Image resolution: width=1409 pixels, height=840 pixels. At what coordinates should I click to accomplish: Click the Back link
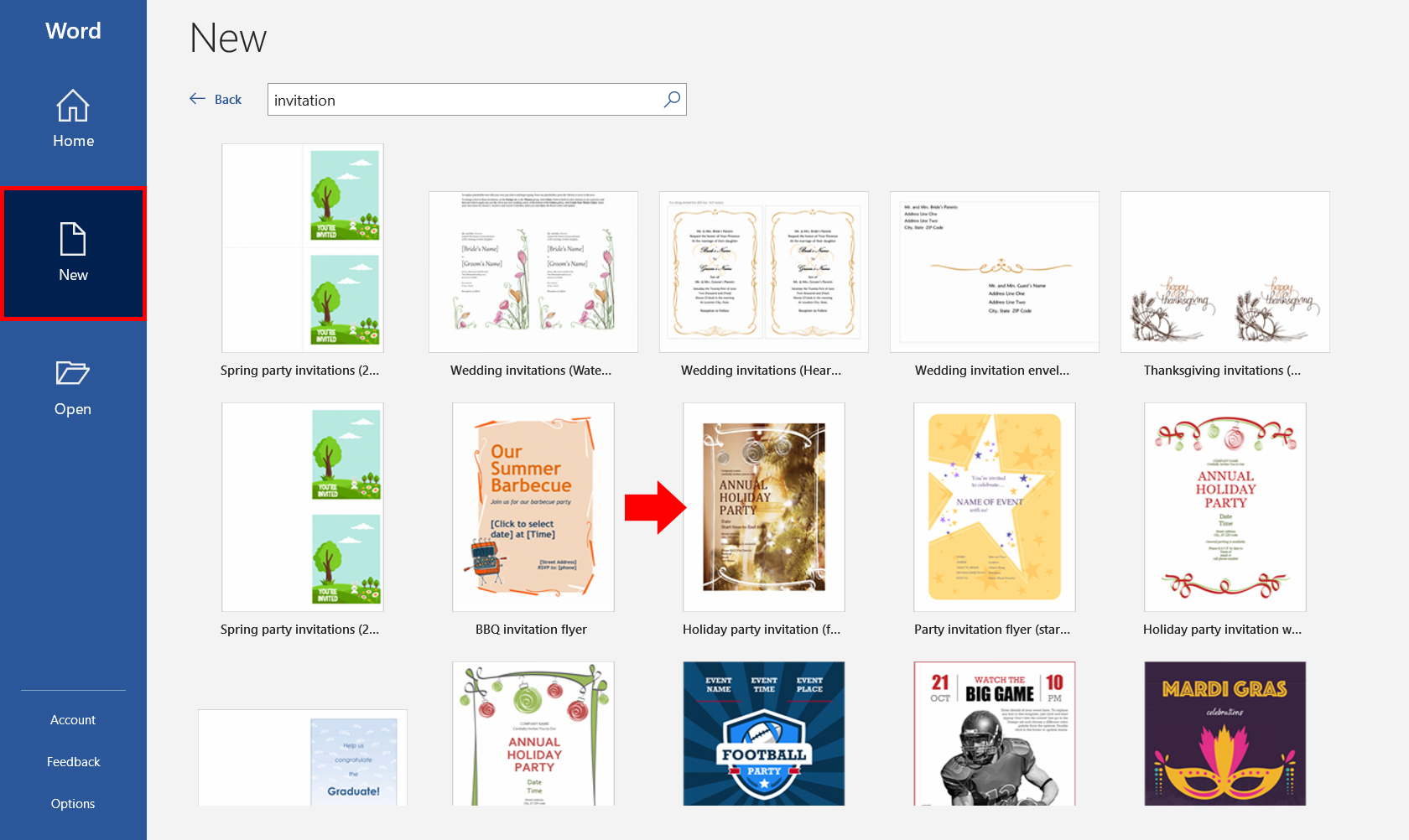tap(227, 99)
